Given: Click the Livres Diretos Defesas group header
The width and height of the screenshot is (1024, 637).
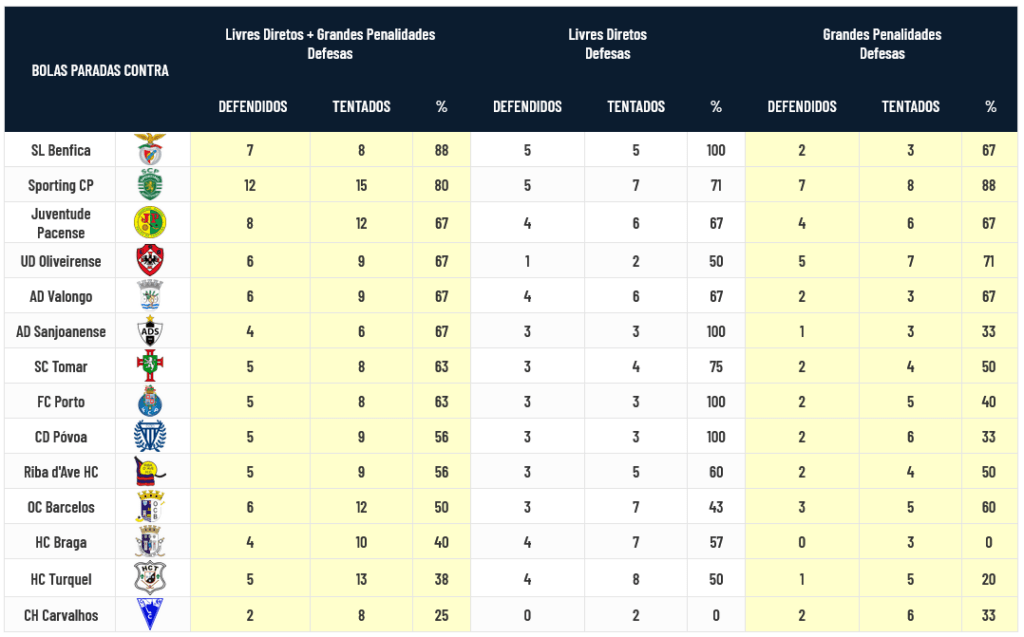Looking at the screenshot, I should click(x=607, y=44).
